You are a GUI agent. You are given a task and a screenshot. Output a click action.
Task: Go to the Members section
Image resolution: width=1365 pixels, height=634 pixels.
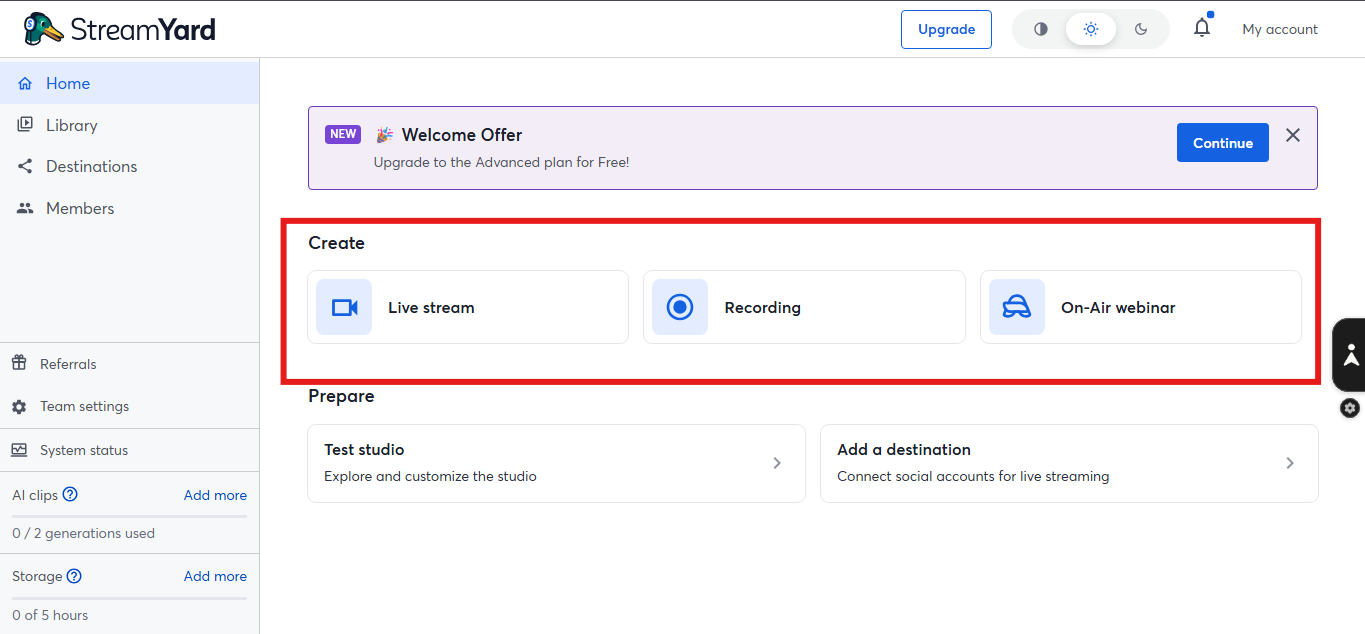tap(80, 208)
